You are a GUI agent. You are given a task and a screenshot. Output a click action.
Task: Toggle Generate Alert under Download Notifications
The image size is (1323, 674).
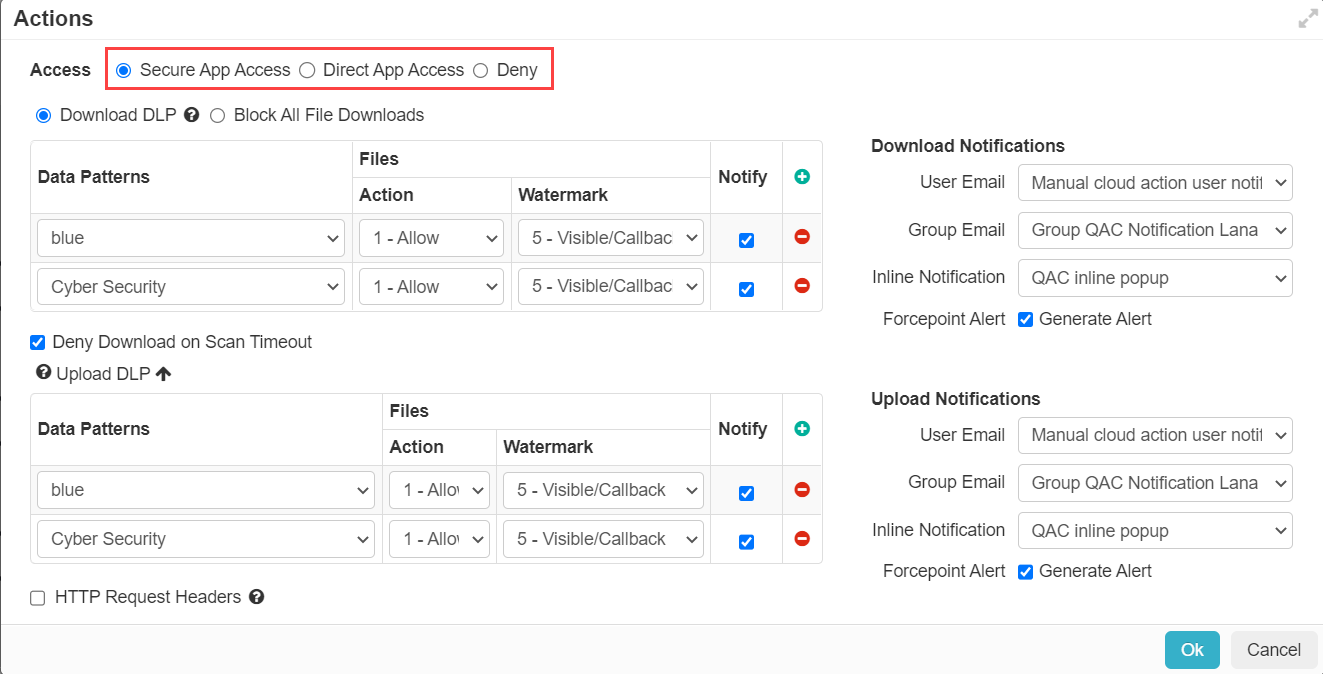1025,319
